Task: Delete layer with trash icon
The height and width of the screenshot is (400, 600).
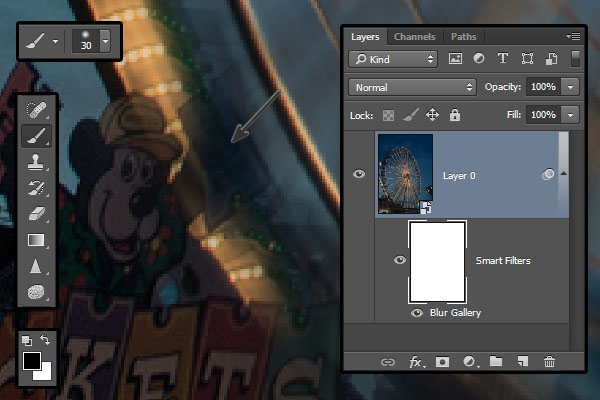Action: [x=549, y=361]
